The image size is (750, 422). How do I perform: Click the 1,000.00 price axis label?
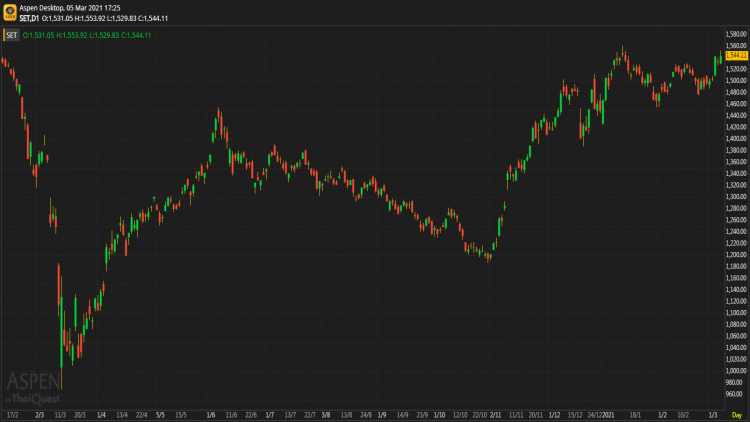pos(736,370)
